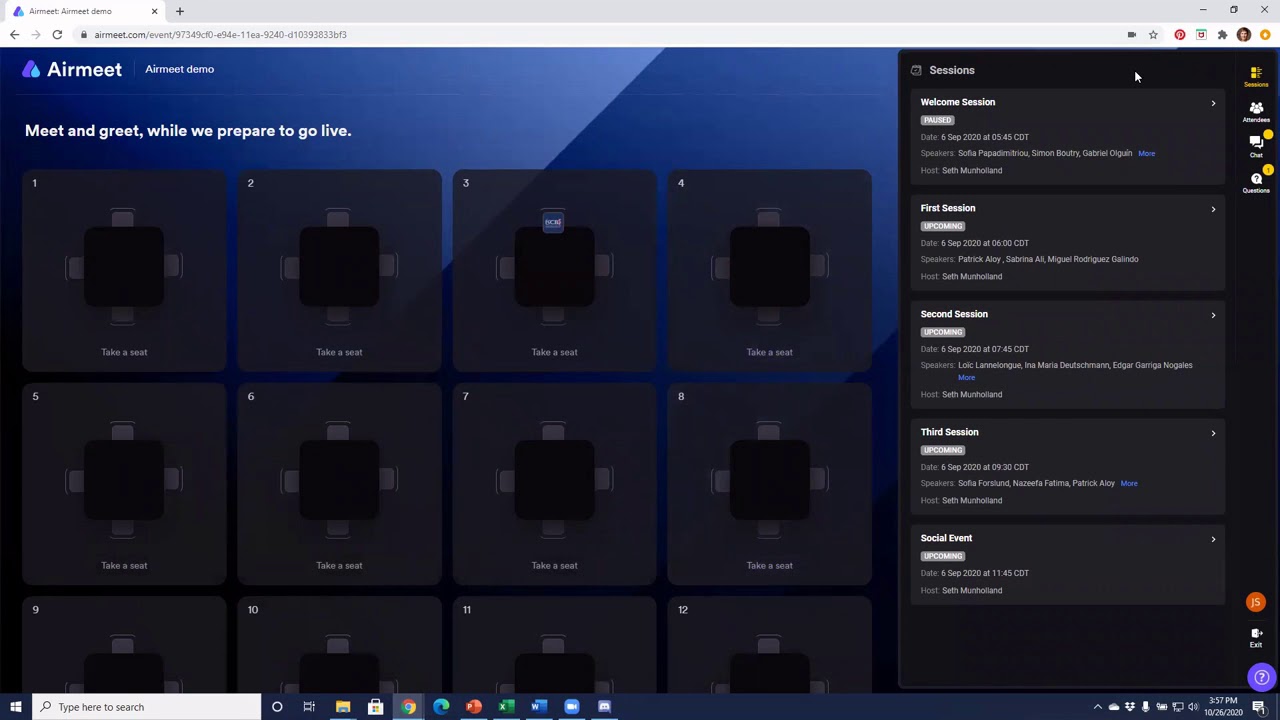The image size is (1280, 720).
Task: Open the Chrome profile avatar
Action: (1244, 35)
